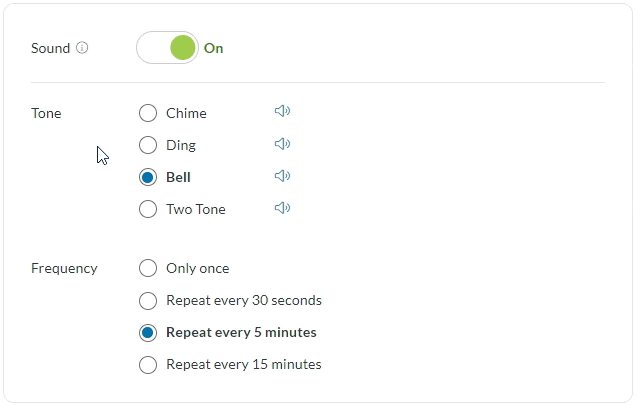
Task: Click the selected Bell radio button
Action: [x=148, y=177]
